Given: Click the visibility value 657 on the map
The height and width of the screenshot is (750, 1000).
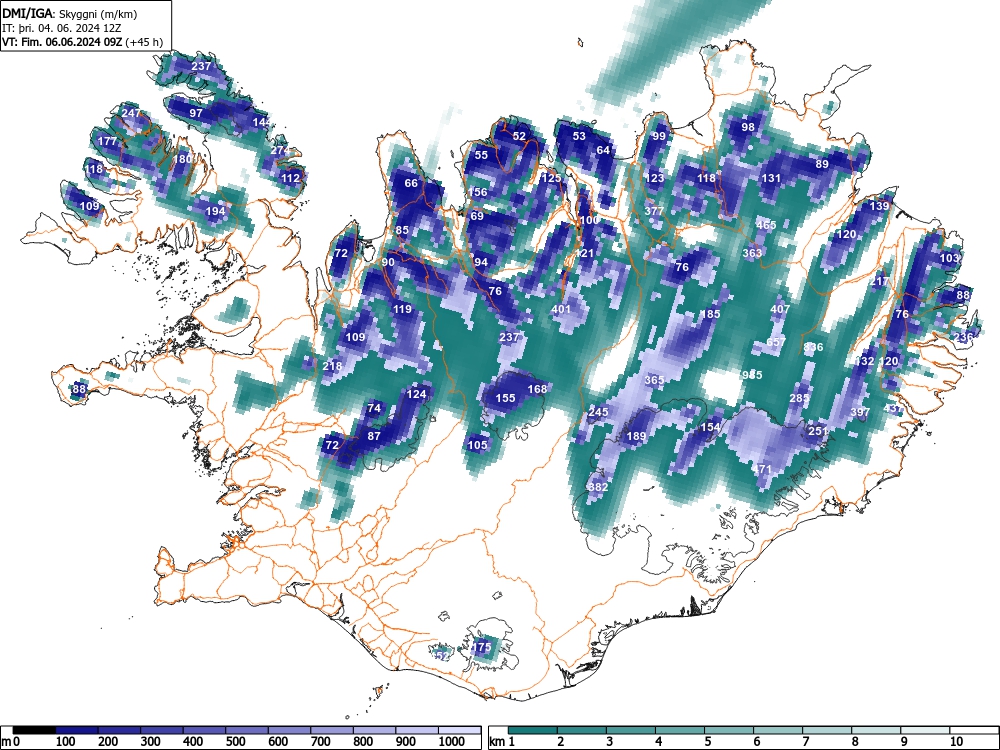Looking at the screenshot, I should tap(776, 342).
